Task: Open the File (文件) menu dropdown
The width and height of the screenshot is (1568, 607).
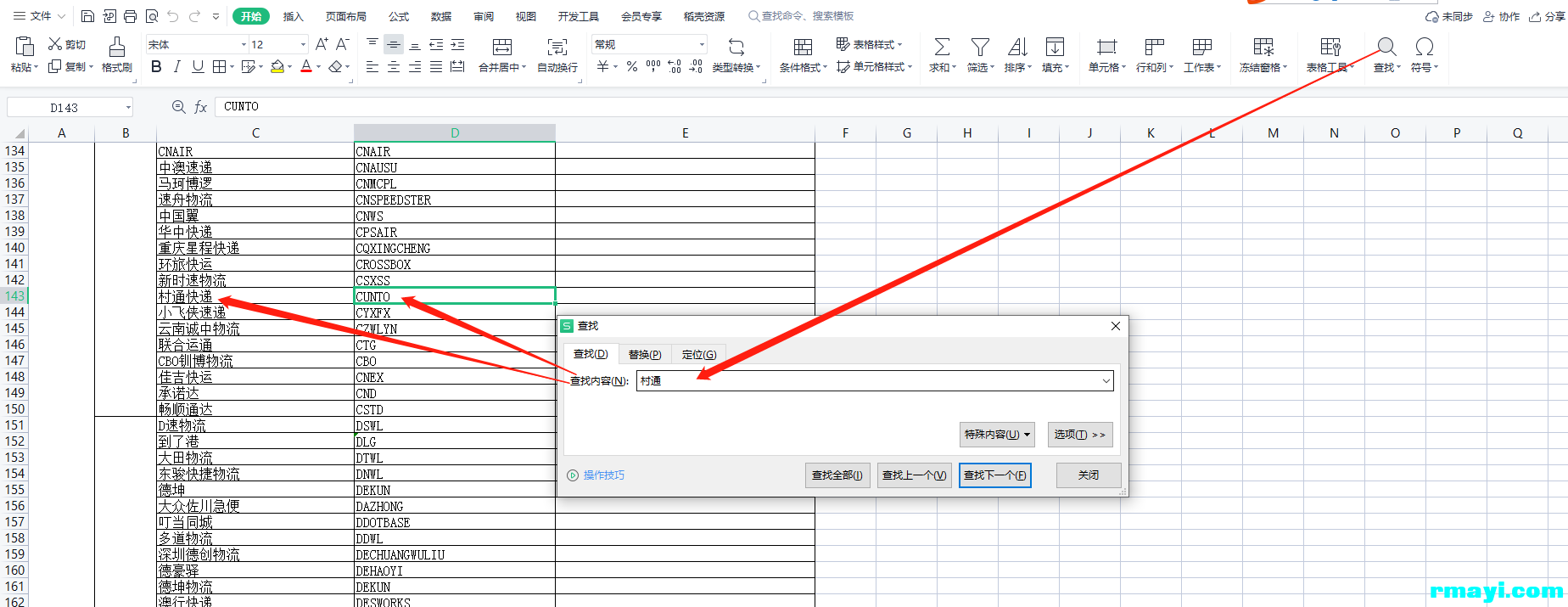Action: (39, 16)
